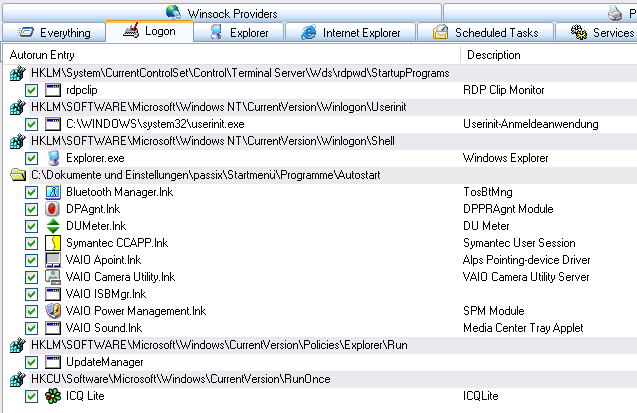The width and height of the screenshot is (637, 413).
Task: Toggle VAIO Apoint.lnk checkbox
Action: click(x=32, y=260)
